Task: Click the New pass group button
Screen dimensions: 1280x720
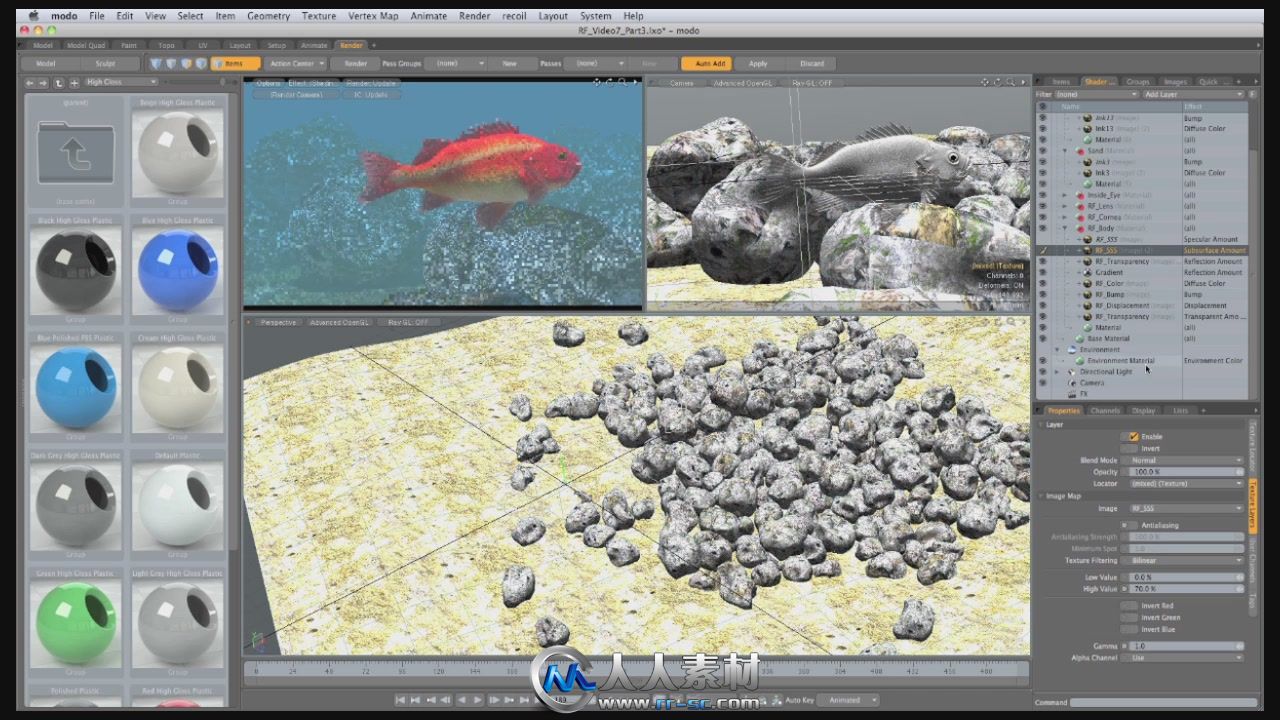Action: (510, 63)
